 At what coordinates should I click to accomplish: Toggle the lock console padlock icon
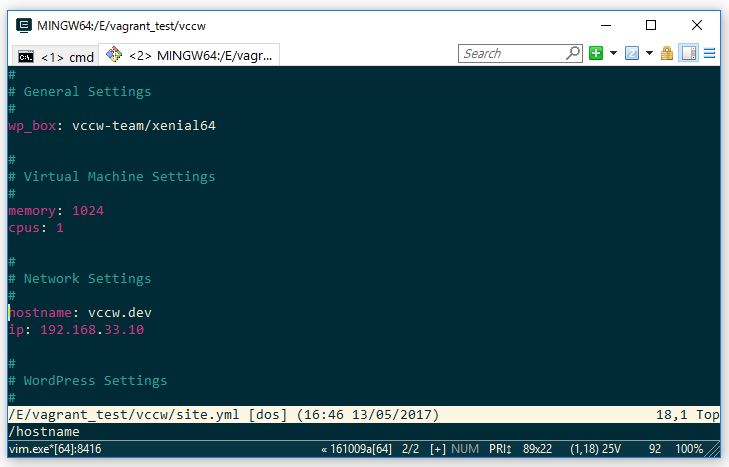coord(667,53)
